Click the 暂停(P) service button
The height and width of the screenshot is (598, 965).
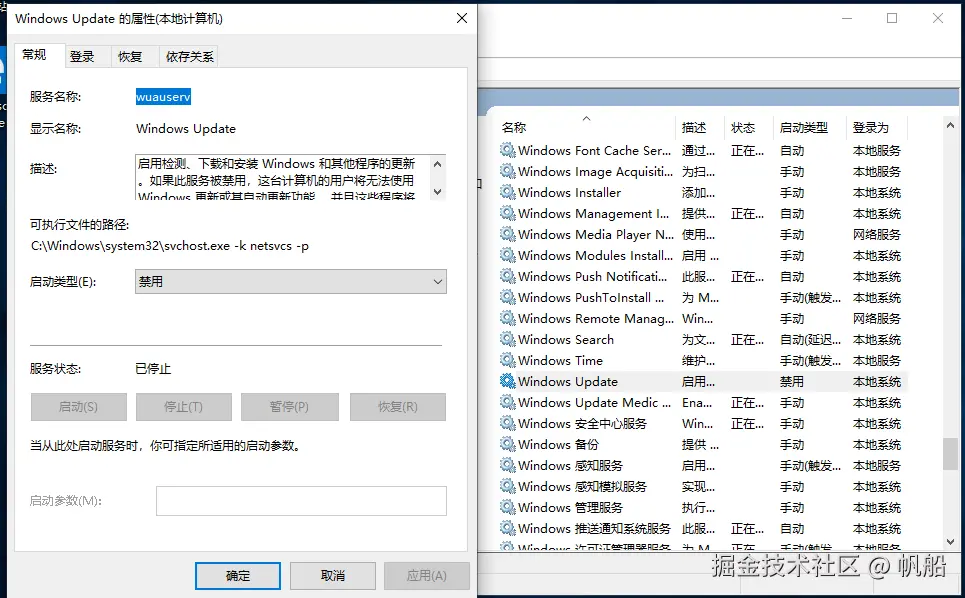(289, 407)
